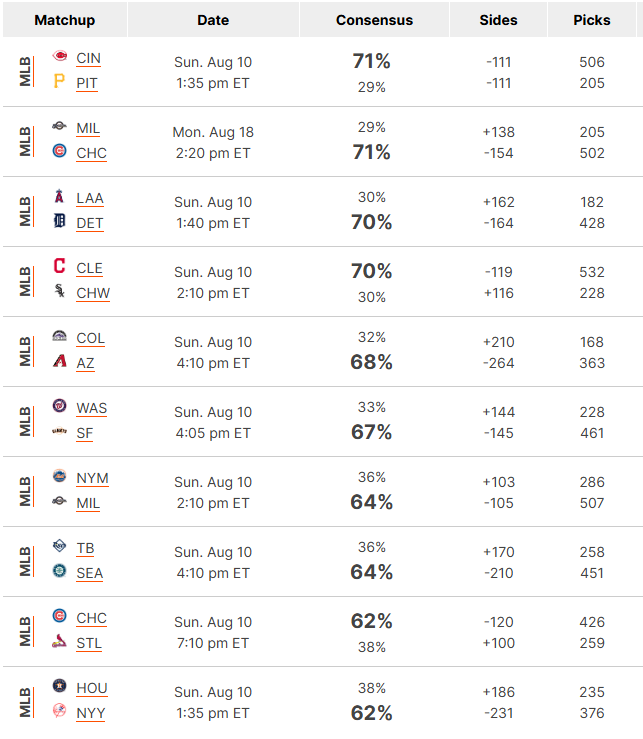The width and height of the screenshot is (643, 739).
Task: Open the TB team link
Action: tap(85, 548)
